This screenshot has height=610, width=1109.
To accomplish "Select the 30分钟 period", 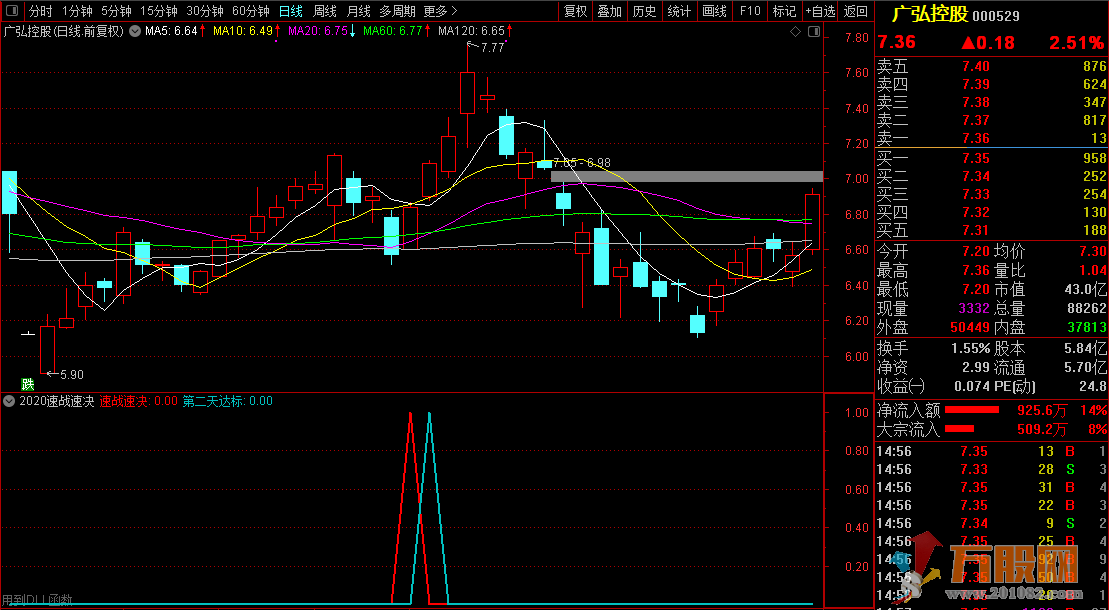I will tap(205, 11).
